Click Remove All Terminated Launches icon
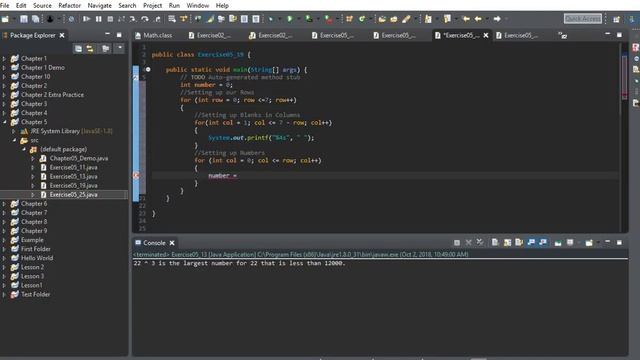Screen dimensions: 640x360 click(x=480, y=243)
